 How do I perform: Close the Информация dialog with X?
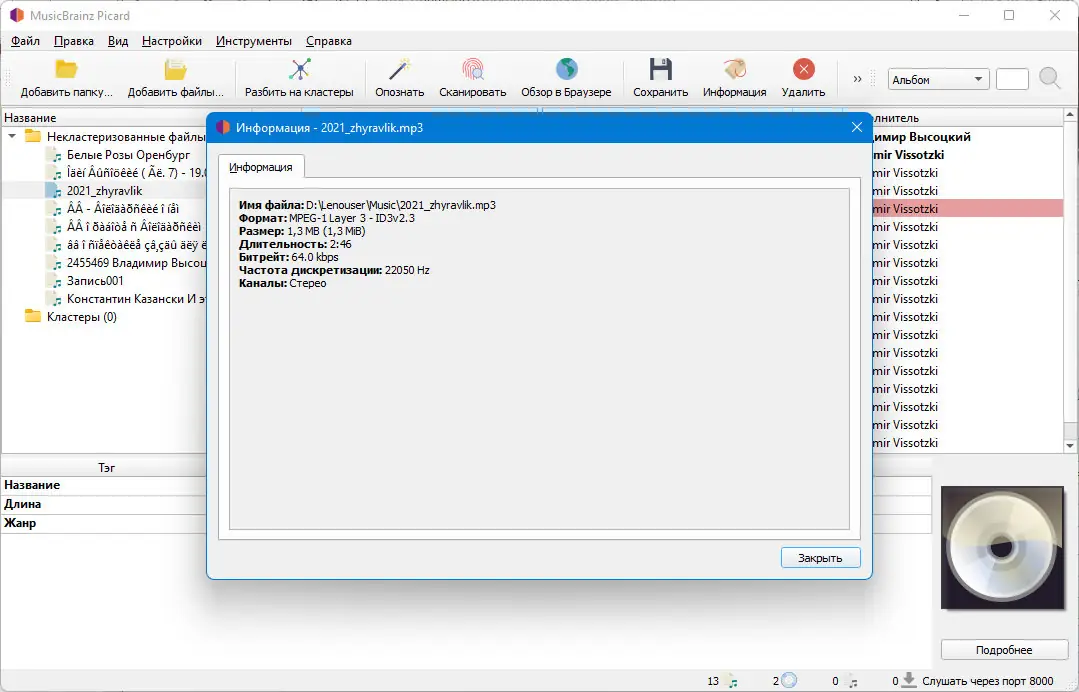[857, 127]
